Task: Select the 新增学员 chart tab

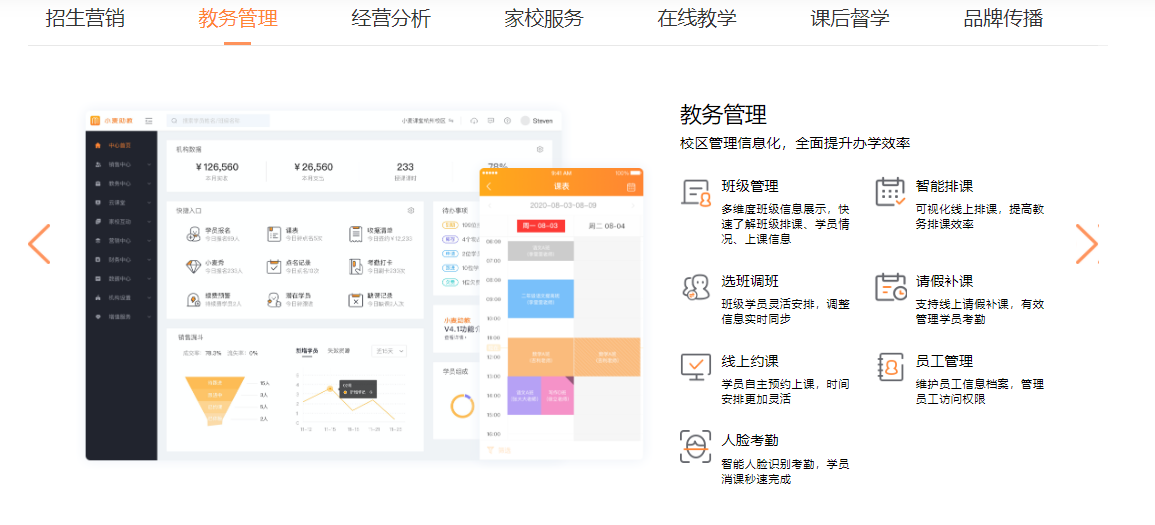Action: (x=306, y=351)
